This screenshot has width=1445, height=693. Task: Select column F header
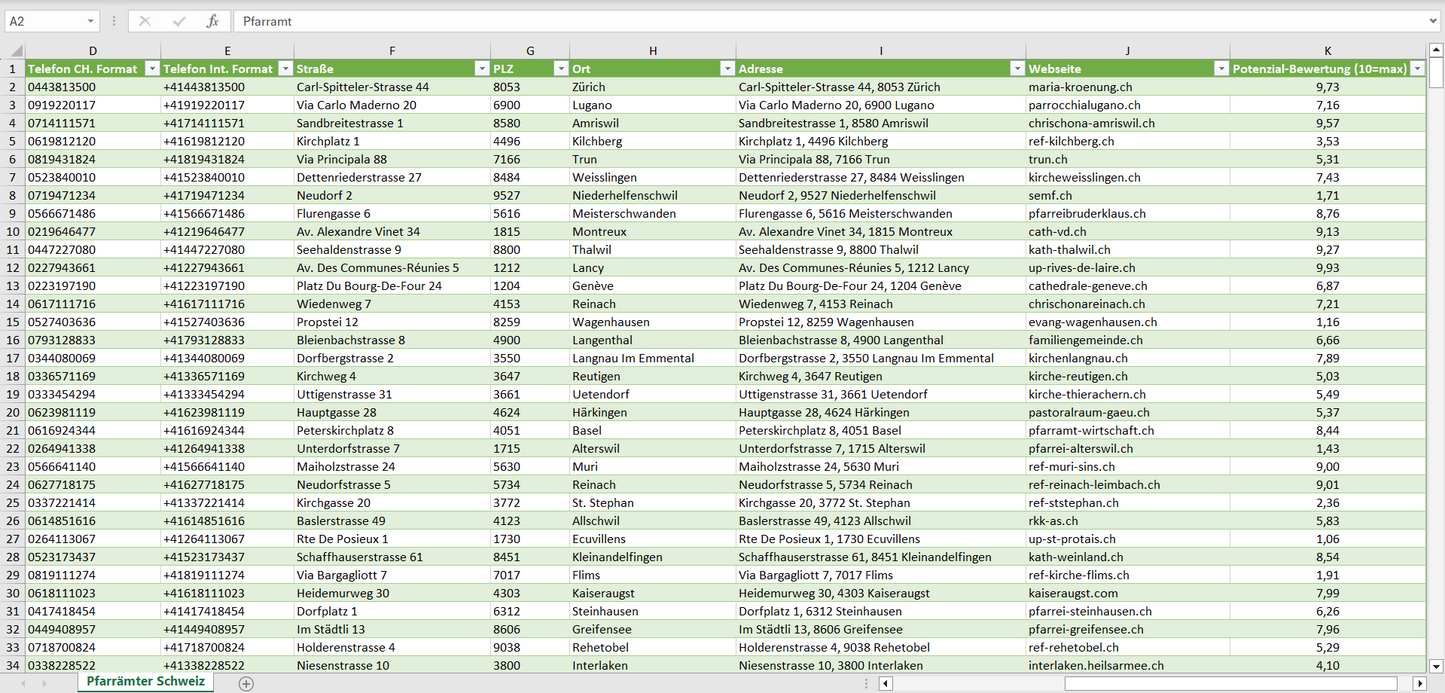click(391, 51)
